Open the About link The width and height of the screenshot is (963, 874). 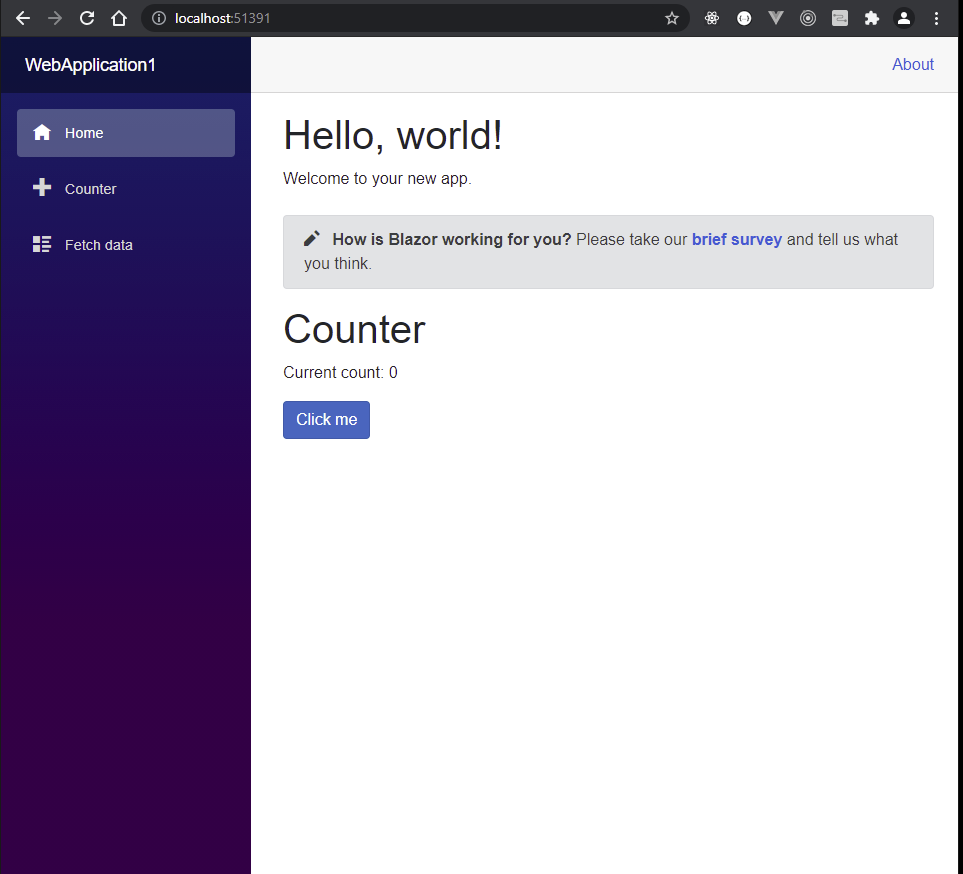coord(912,64)
